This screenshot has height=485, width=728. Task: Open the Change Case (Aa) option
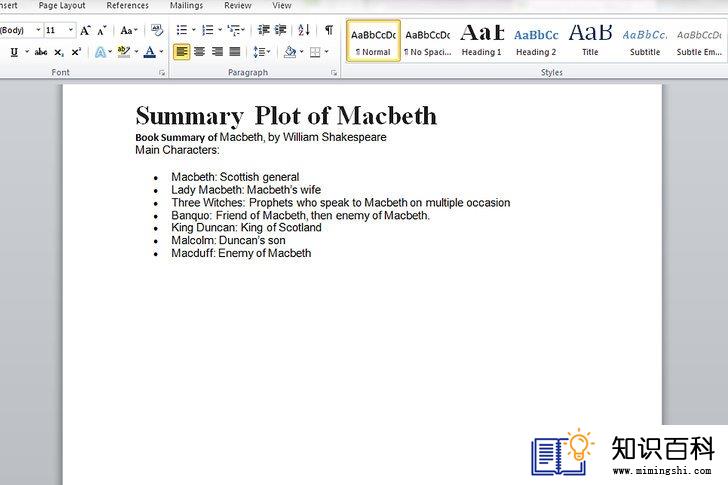click(x=129, y=31)
